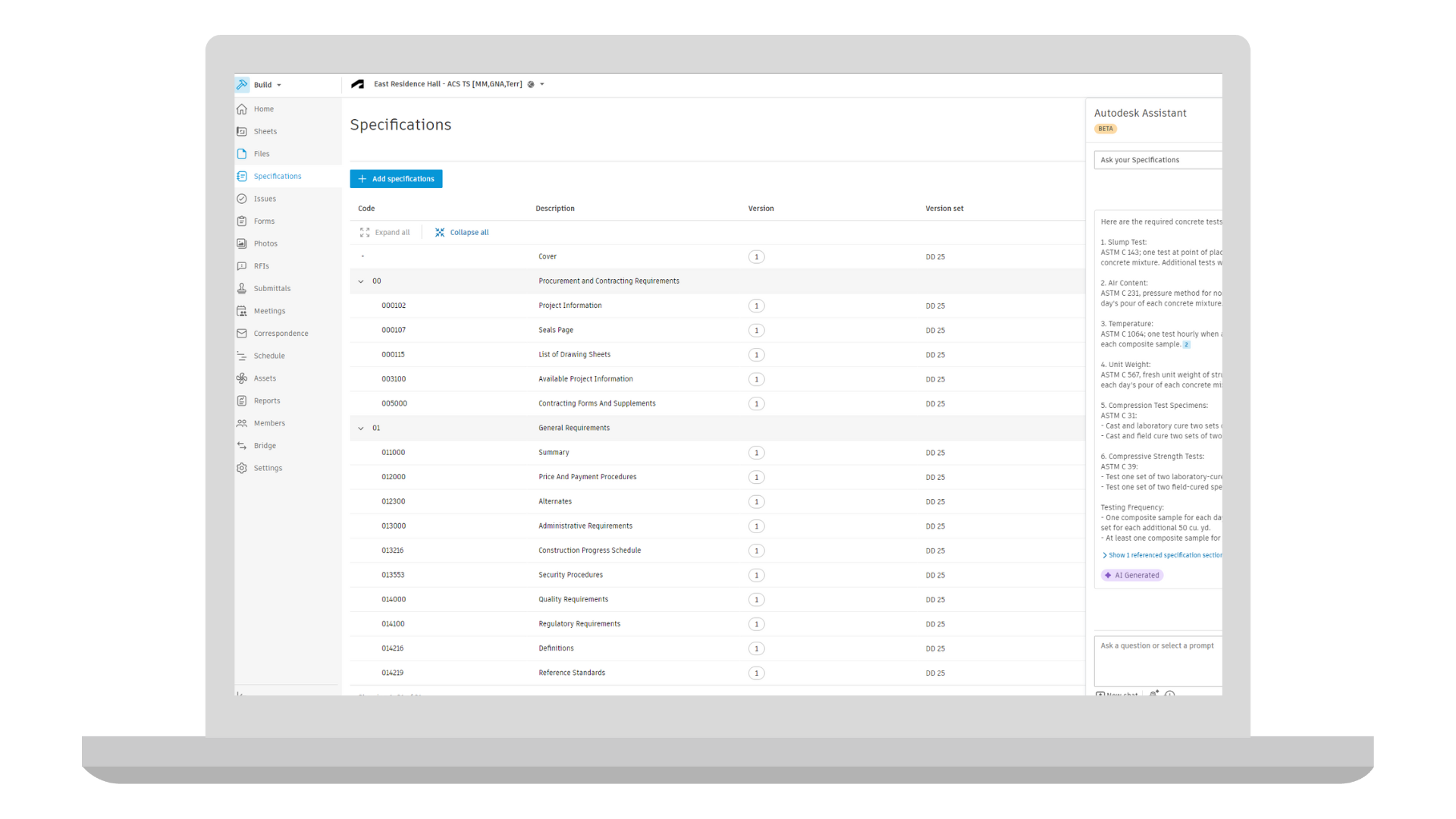
Task: Open the East Residence Hall project dropdown
Action: (x=541, y=84)
